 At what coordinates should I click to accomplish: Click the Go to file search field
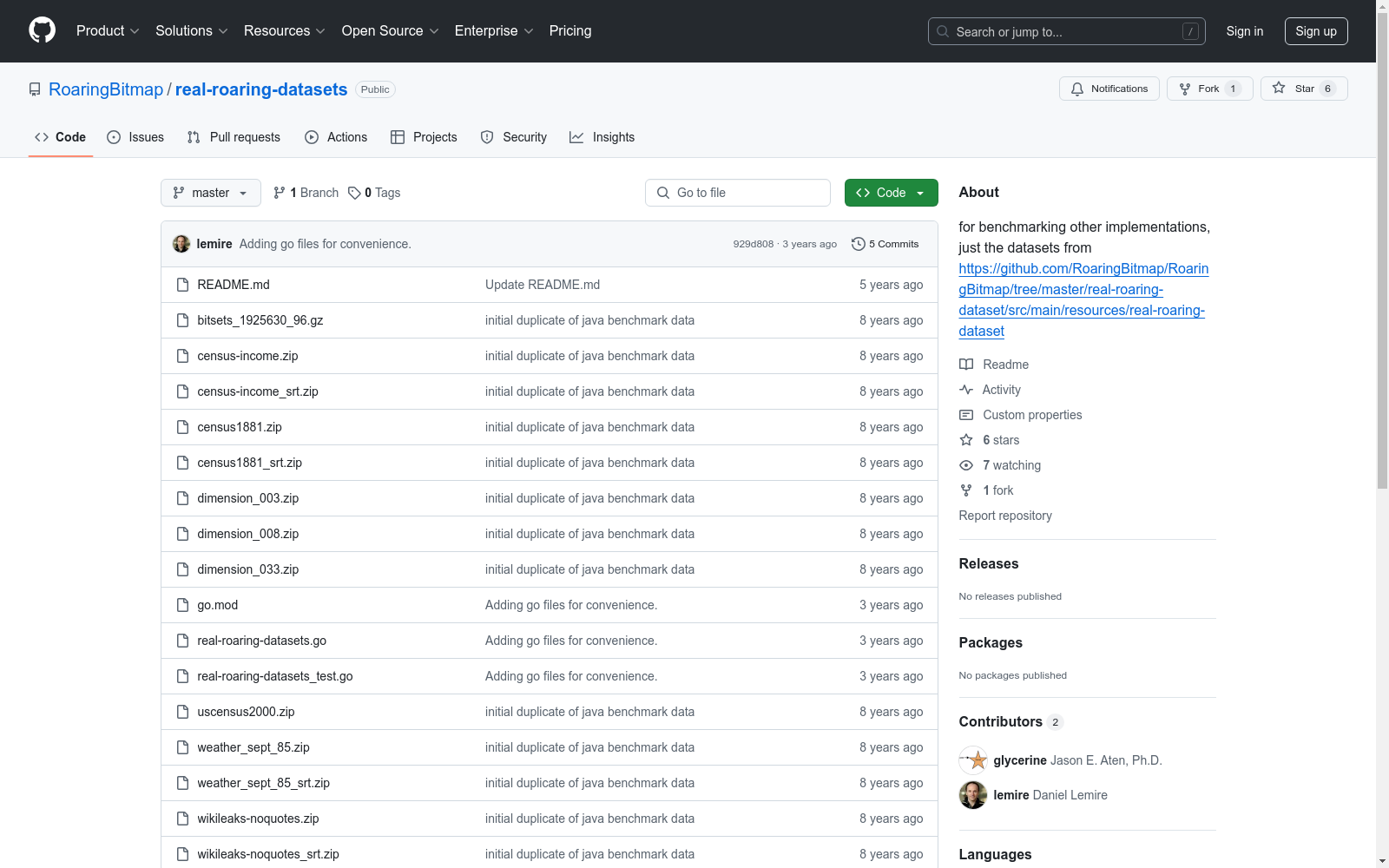pyautogui.click(x=738, y=193)
